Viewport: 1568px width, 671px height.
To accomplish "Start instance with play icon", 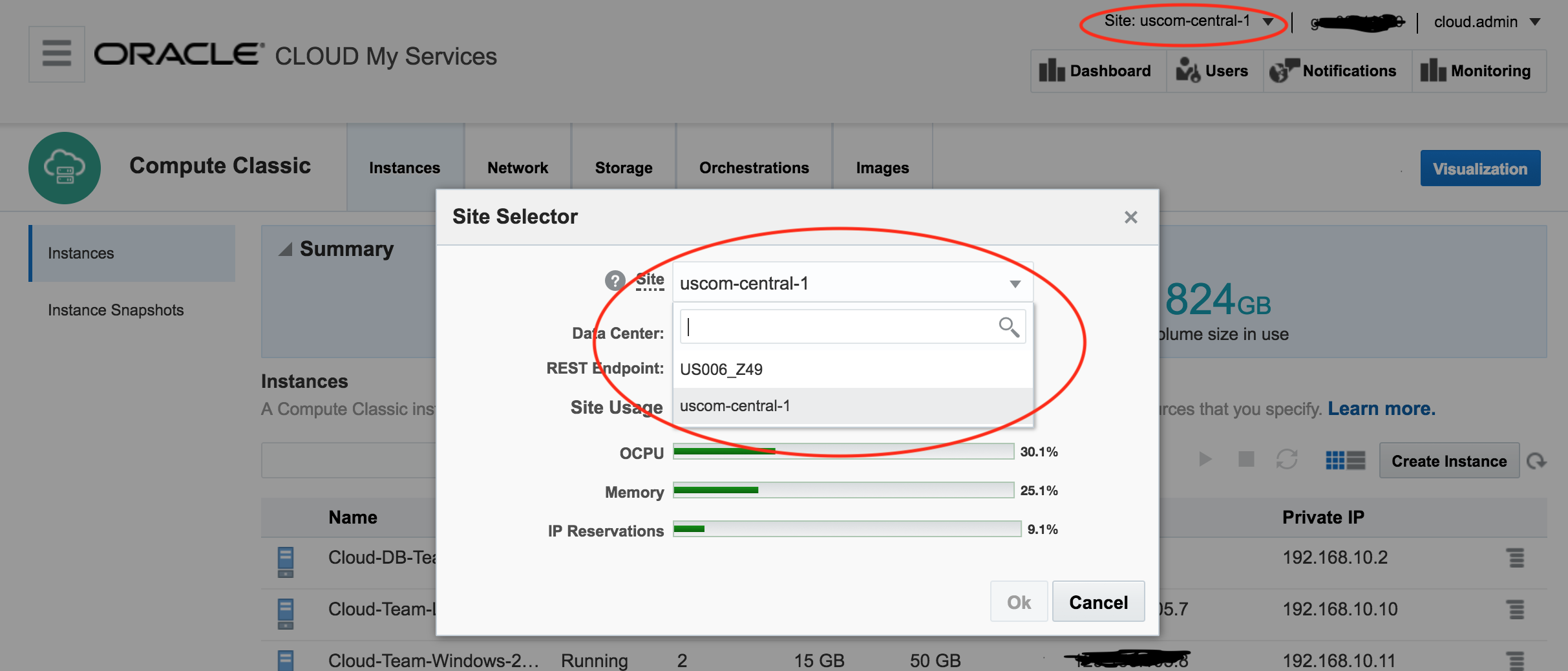I will click(x=1205, y=460).
